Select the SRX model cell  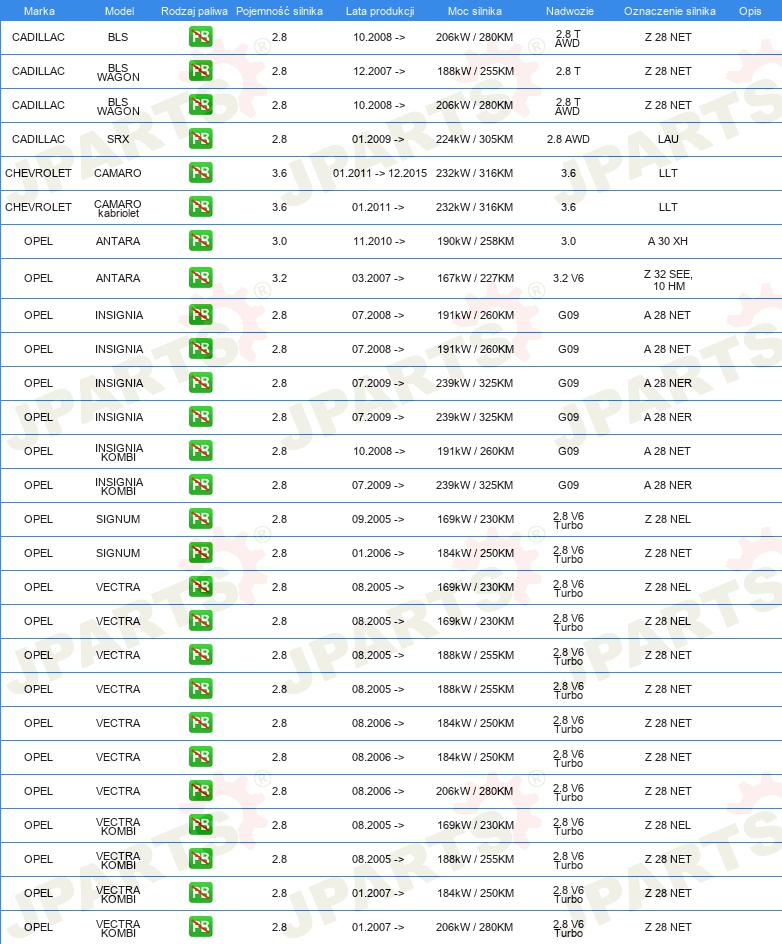coord(118,139)
